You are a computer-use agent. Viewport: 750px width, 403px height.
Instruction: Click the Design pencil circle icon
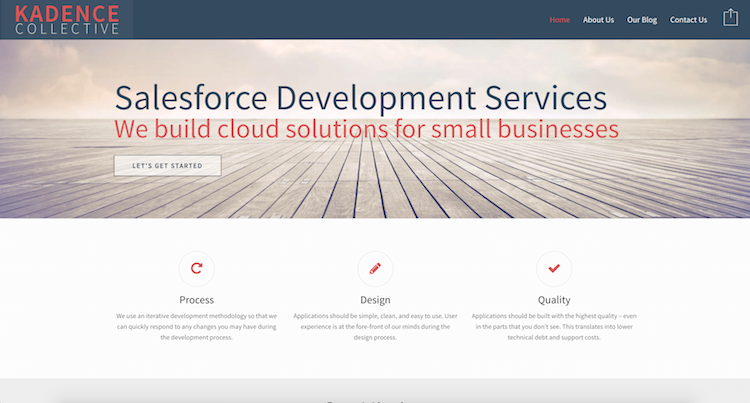(x=375, y=269)
